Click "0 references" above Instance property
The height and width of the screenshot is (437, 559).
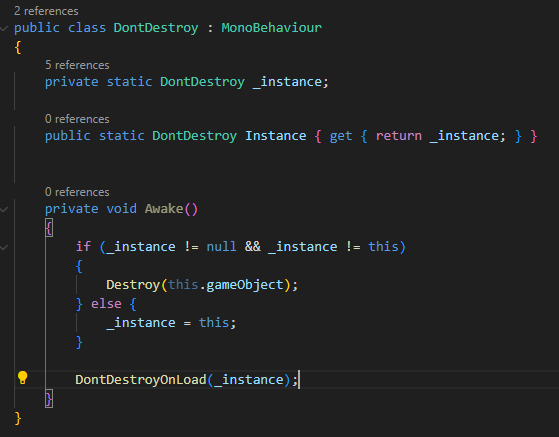click(77, 119)
